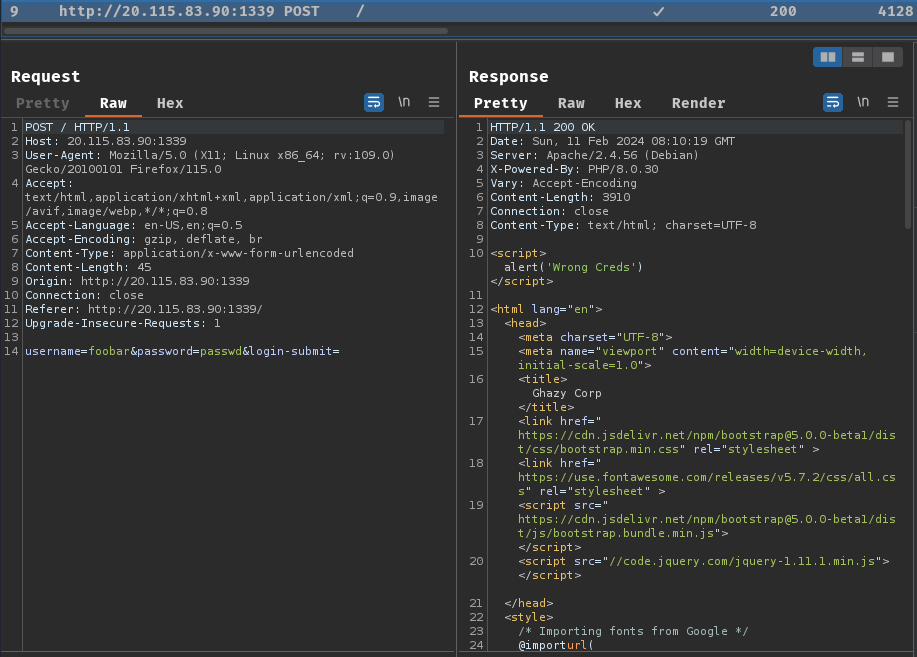Viewport: 917px width, 657px height.
Task: Toggle word wrap in Request panel
Action: point(374,102)
